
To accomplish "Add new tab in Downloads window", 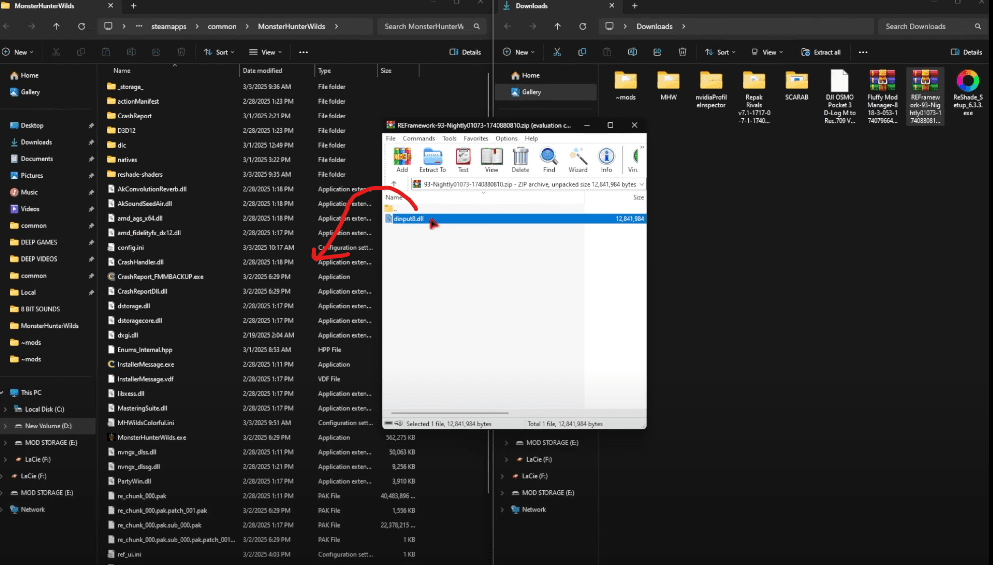I will [635, 6].
